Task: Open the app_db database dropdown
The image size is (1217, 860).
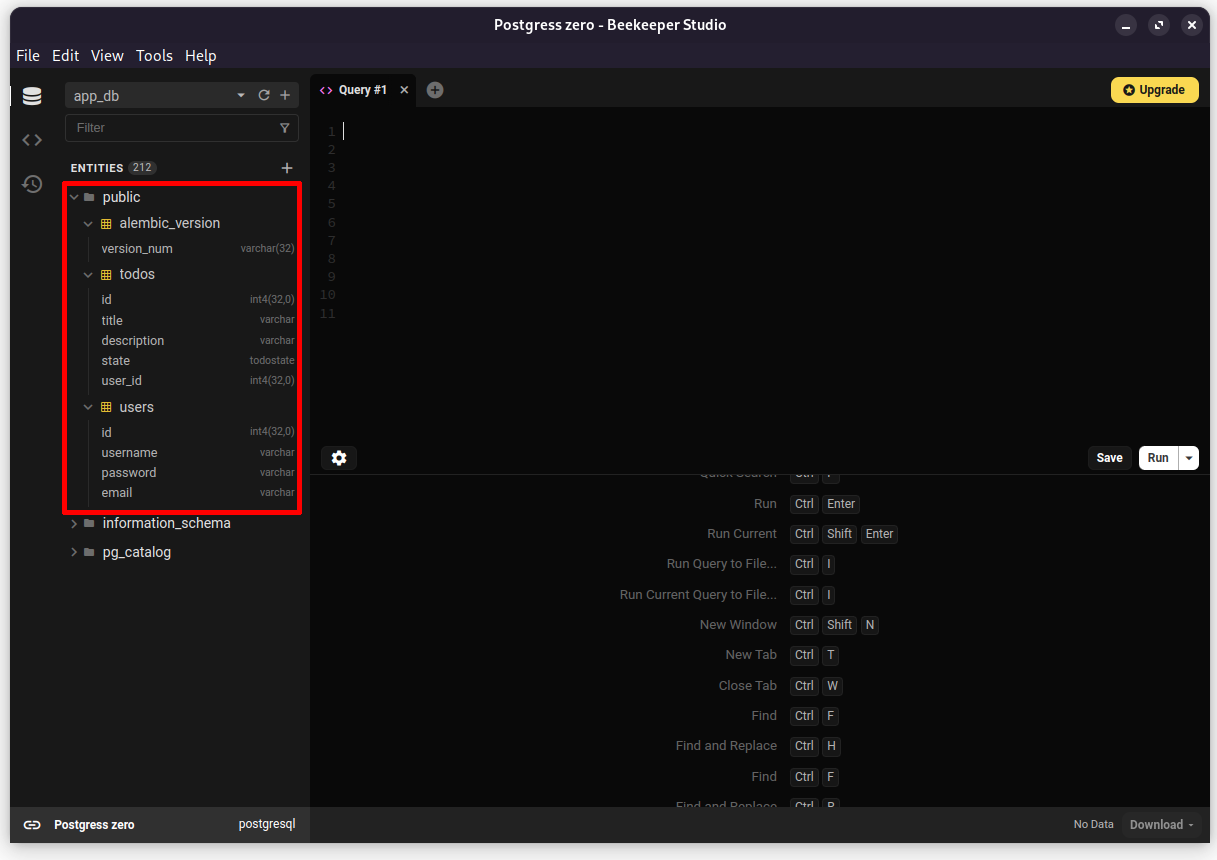Action: coord(160,96)
